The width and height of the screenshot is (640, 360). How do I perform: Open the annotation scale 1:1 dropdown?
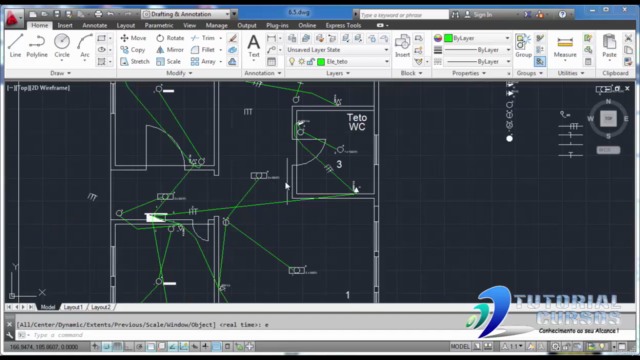coord(513,347)
